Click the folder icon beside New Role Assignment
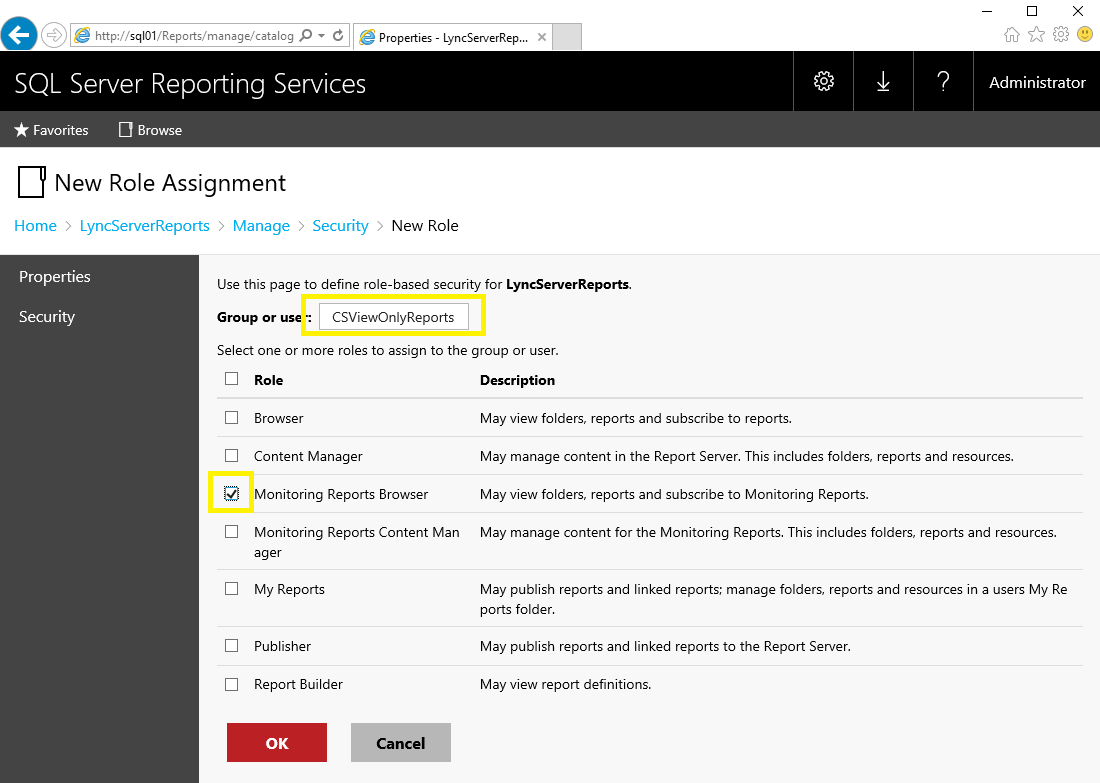This screenshot has width=1100, height=783. pyautogui.click(x=32, y=182)
